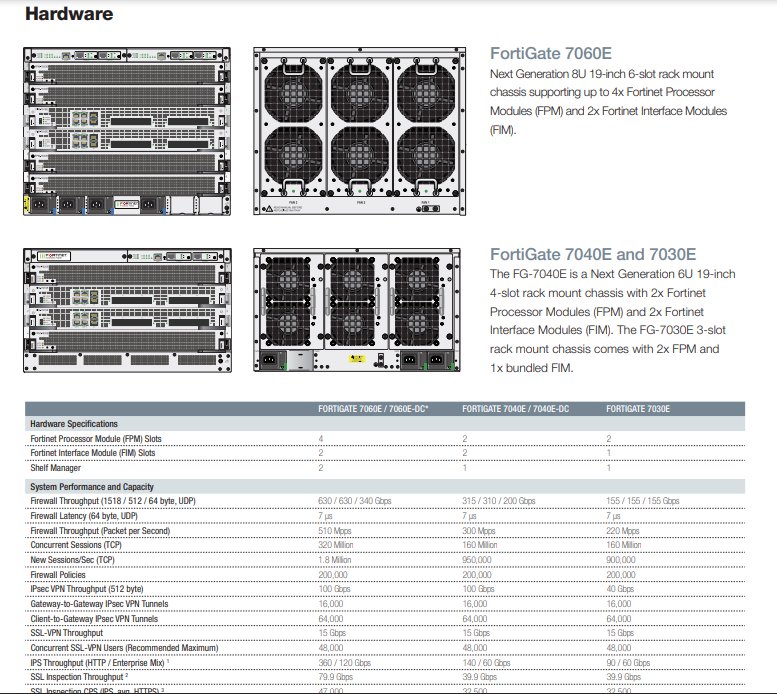This screenshot has width=777, height=694.
Task: Select the FPM Slots value "4" for 7060E
Action: (x=321, y=439)
